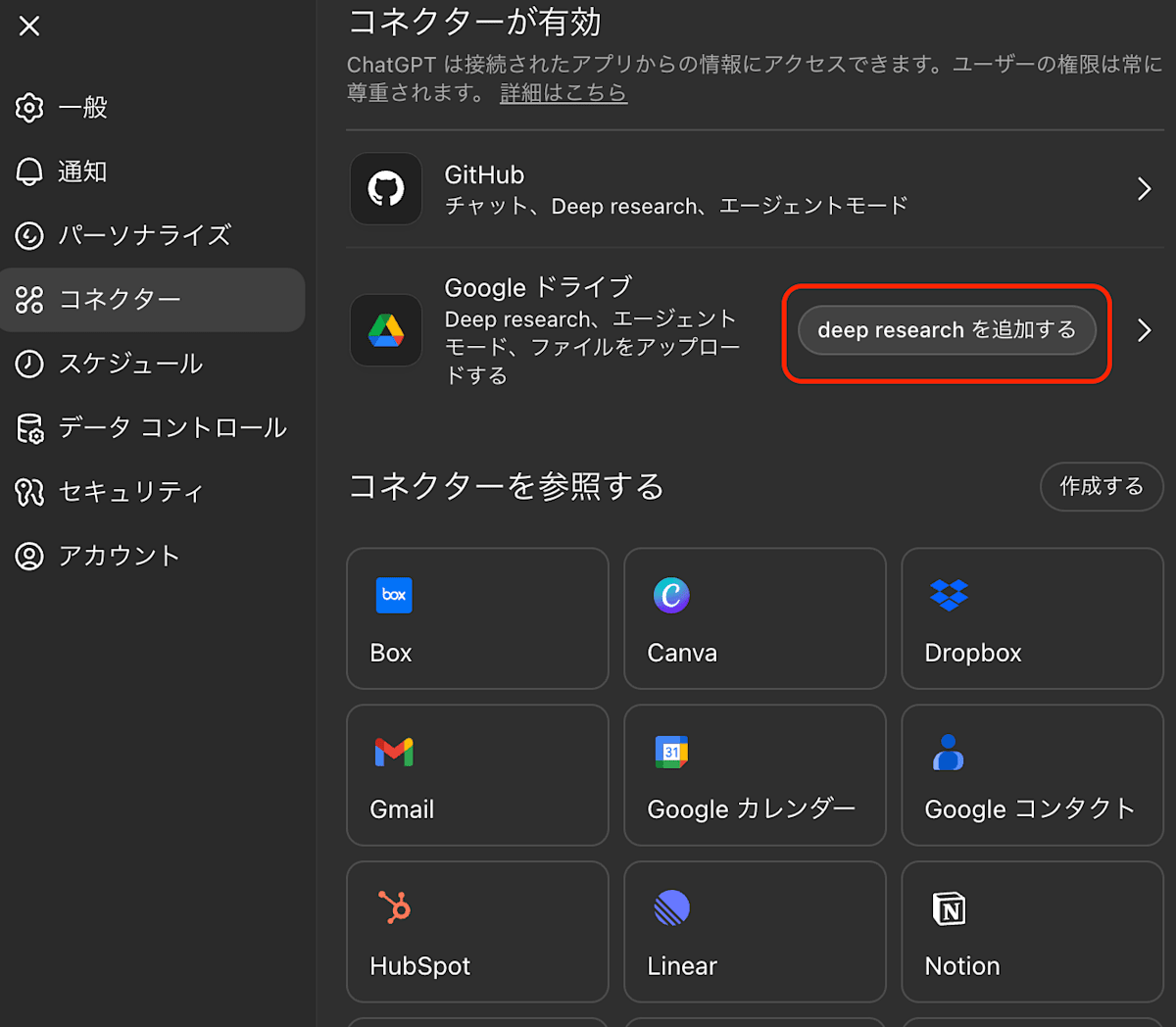The height and width of the screenshot is (1027, 1176).
Task: Select the Notion card label
Action: click(x=962, y=966)
